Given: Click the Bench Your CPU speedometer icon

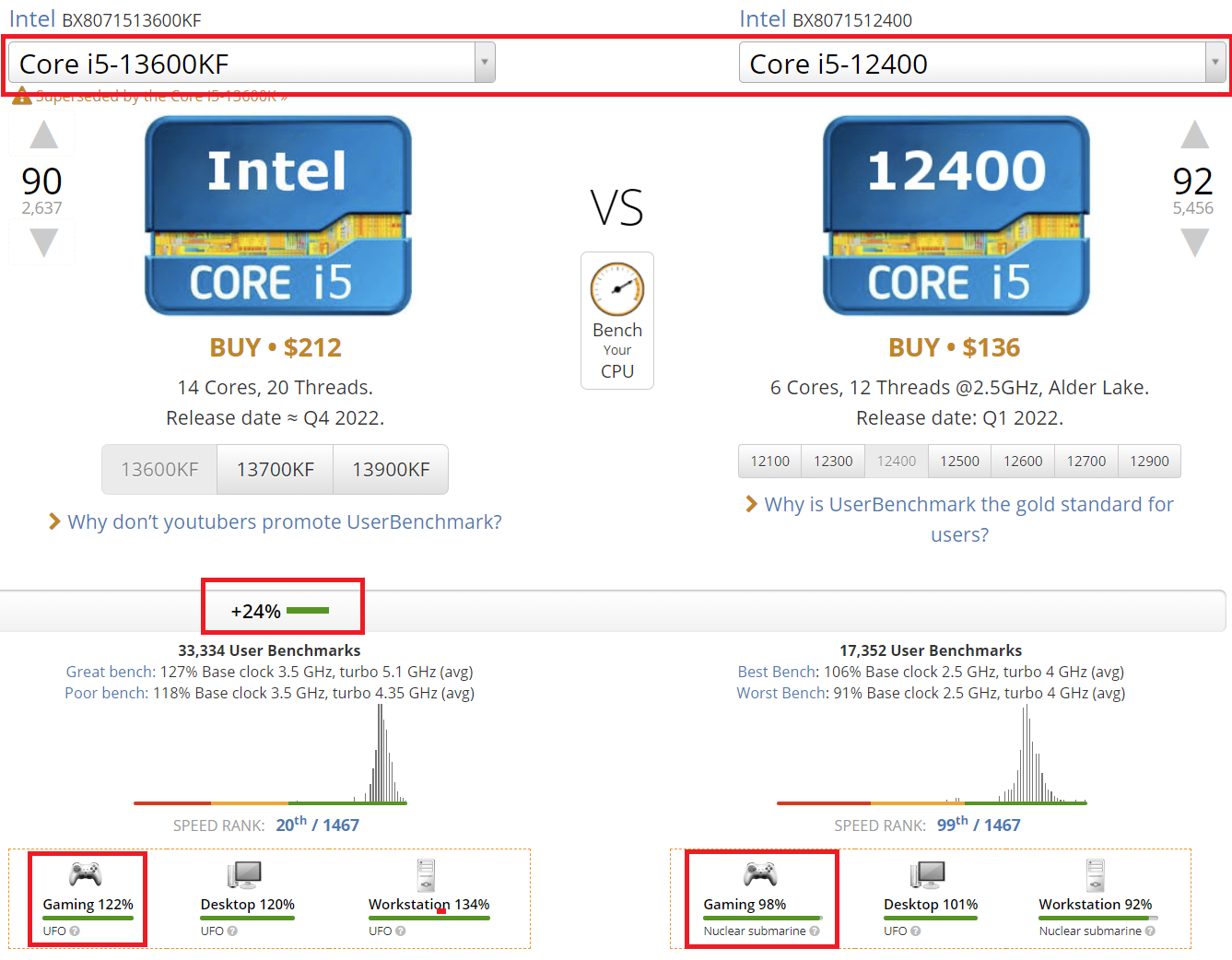Looking at the screenshot, I should tap(617, 289).
